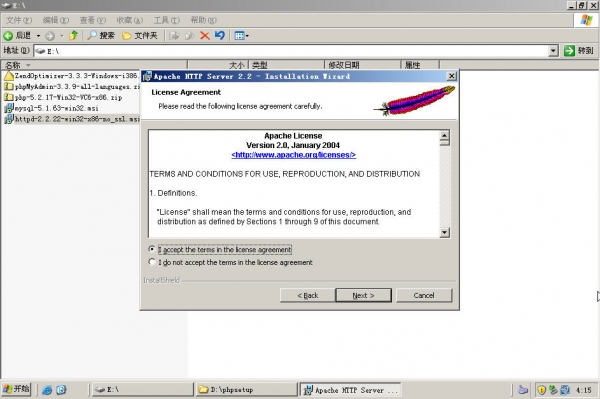This screenshot has height=399, width=600.
Task: Click the system tray icon left of the clock
Action: (565, 390)
